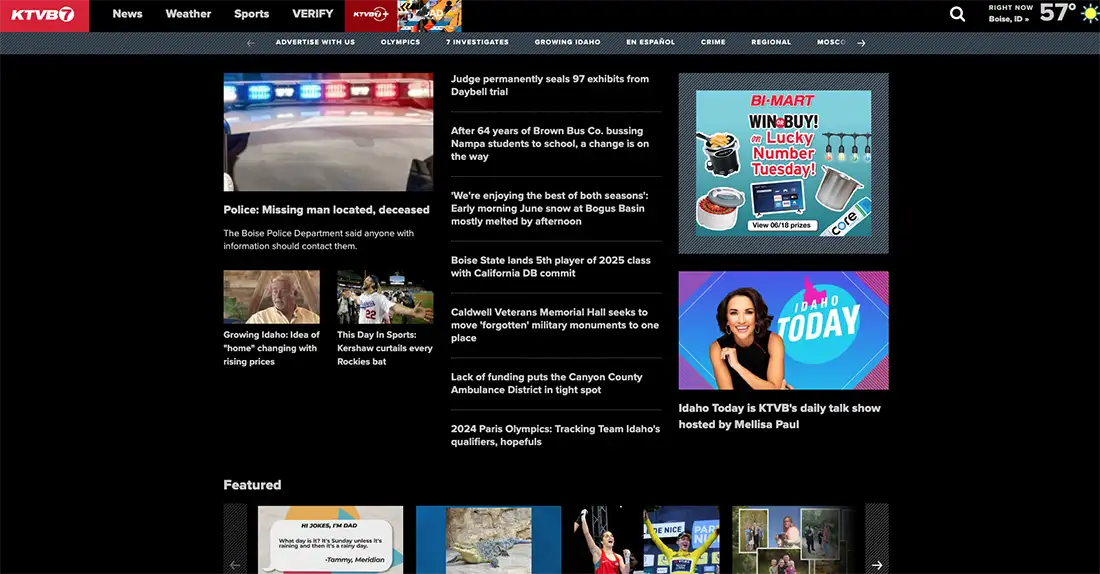Open Canyon County Ambulance District story
Image resolution: width=1100 pixels, height=574 pixels.
pyautogui.click(x=546, y=383)
